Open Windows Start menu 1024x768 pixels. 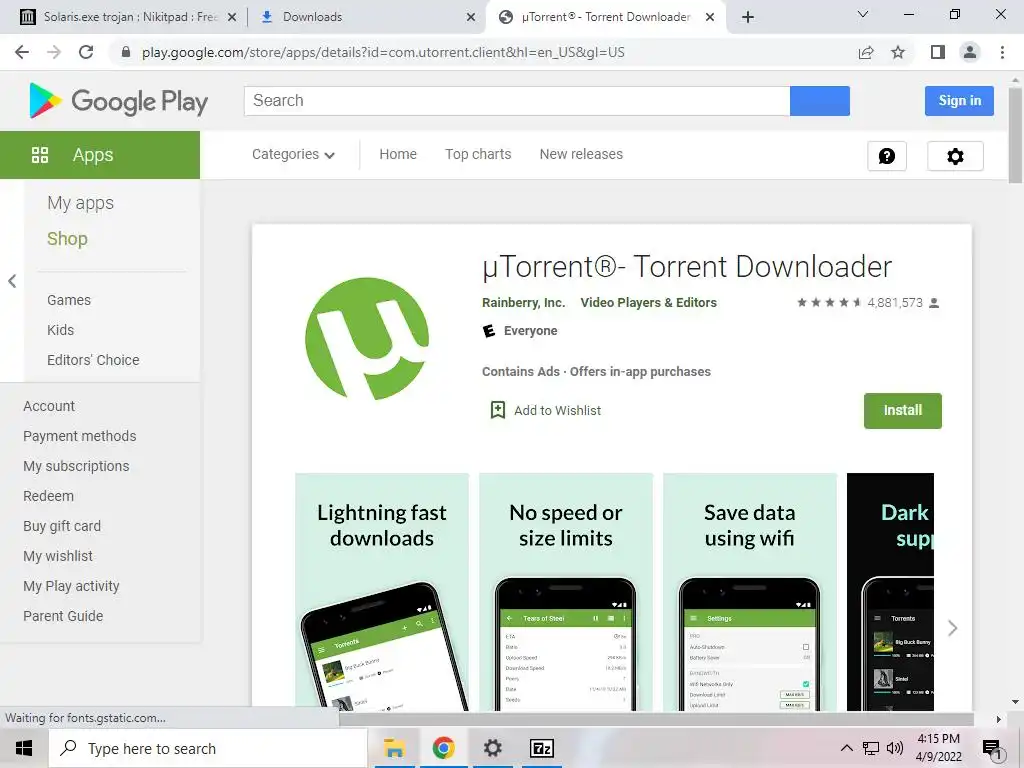click(24, 748)
